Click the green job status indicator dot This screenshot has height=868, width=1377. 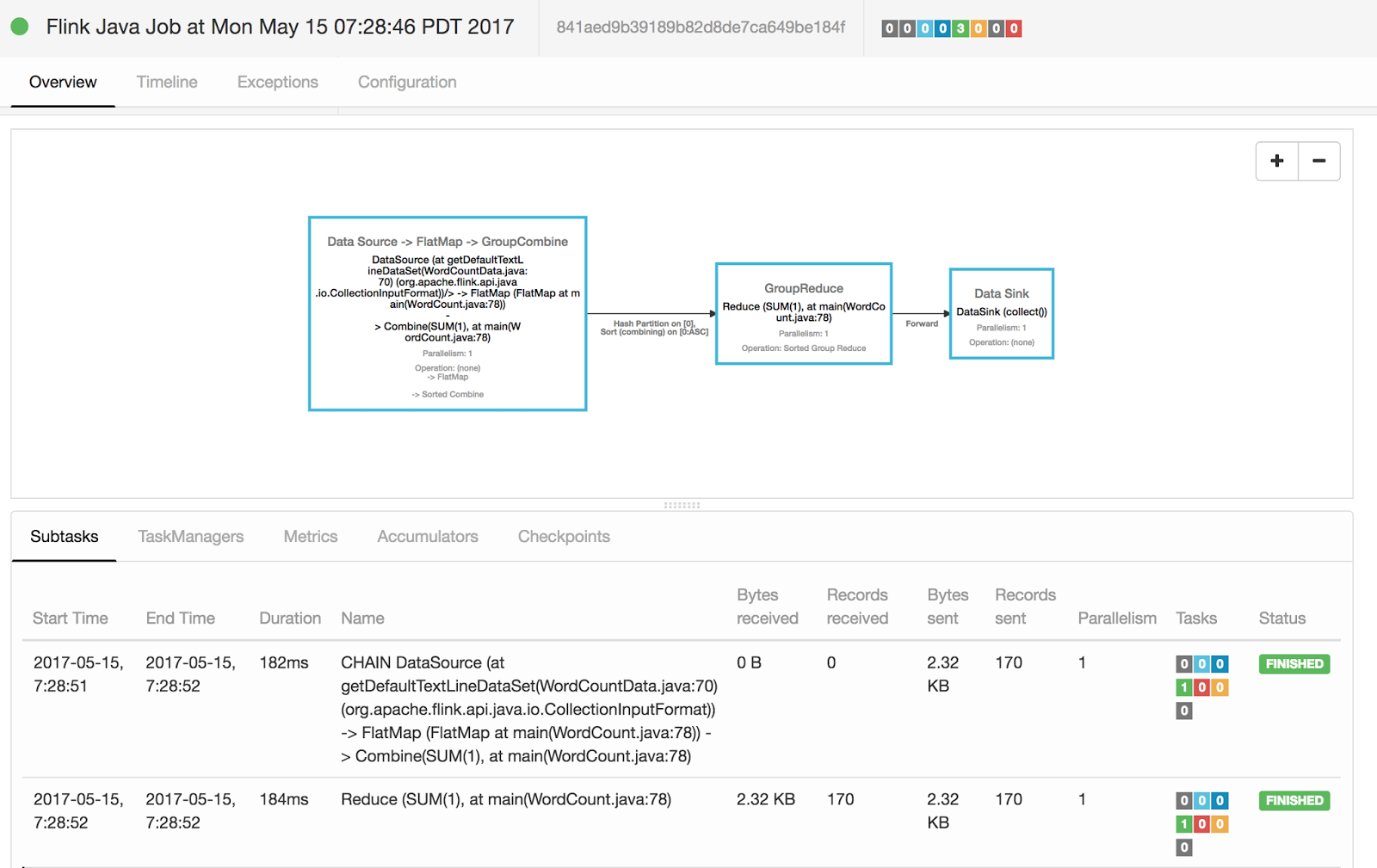(x=19, y=27)
